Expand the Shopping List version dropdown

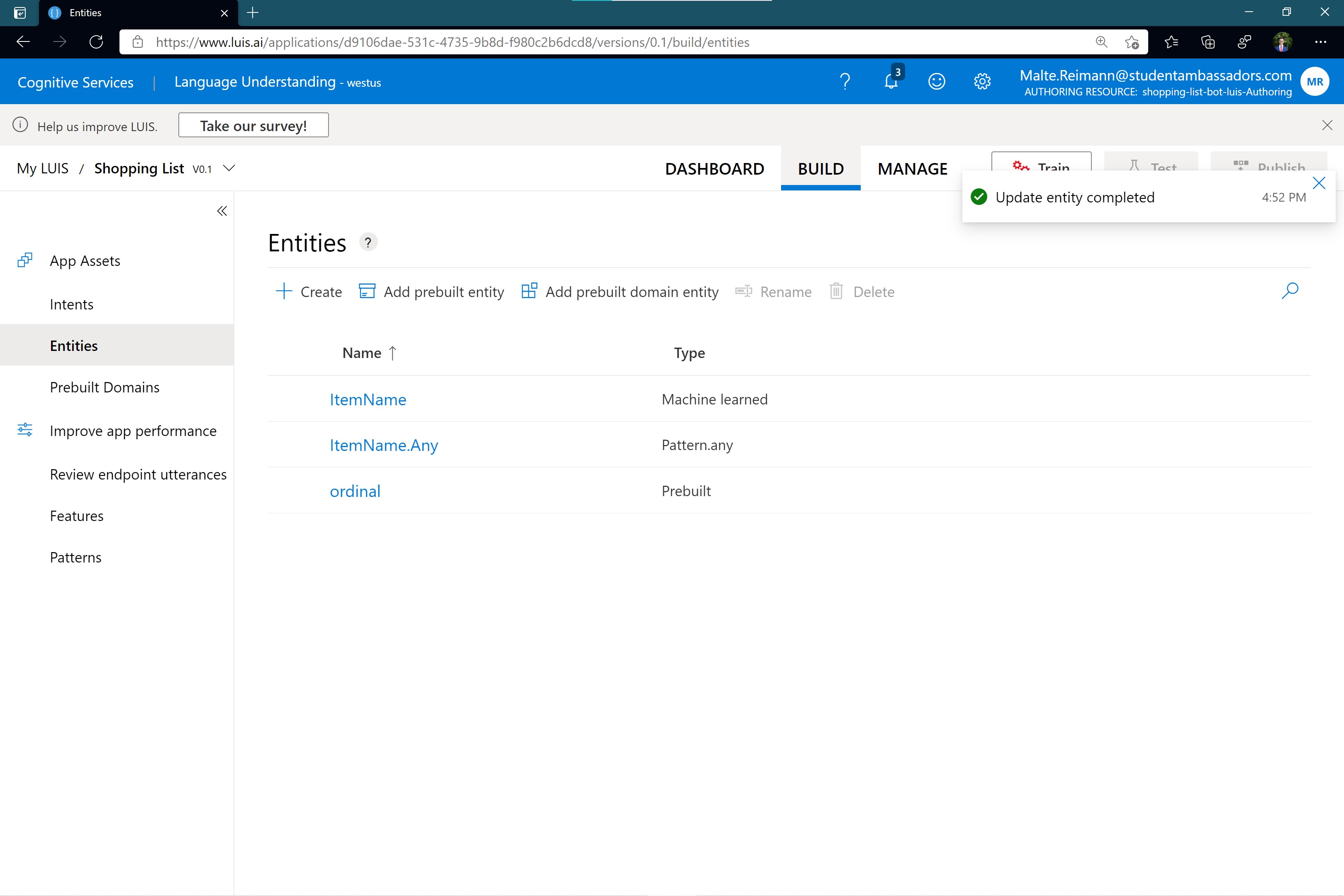coord(229,168)
